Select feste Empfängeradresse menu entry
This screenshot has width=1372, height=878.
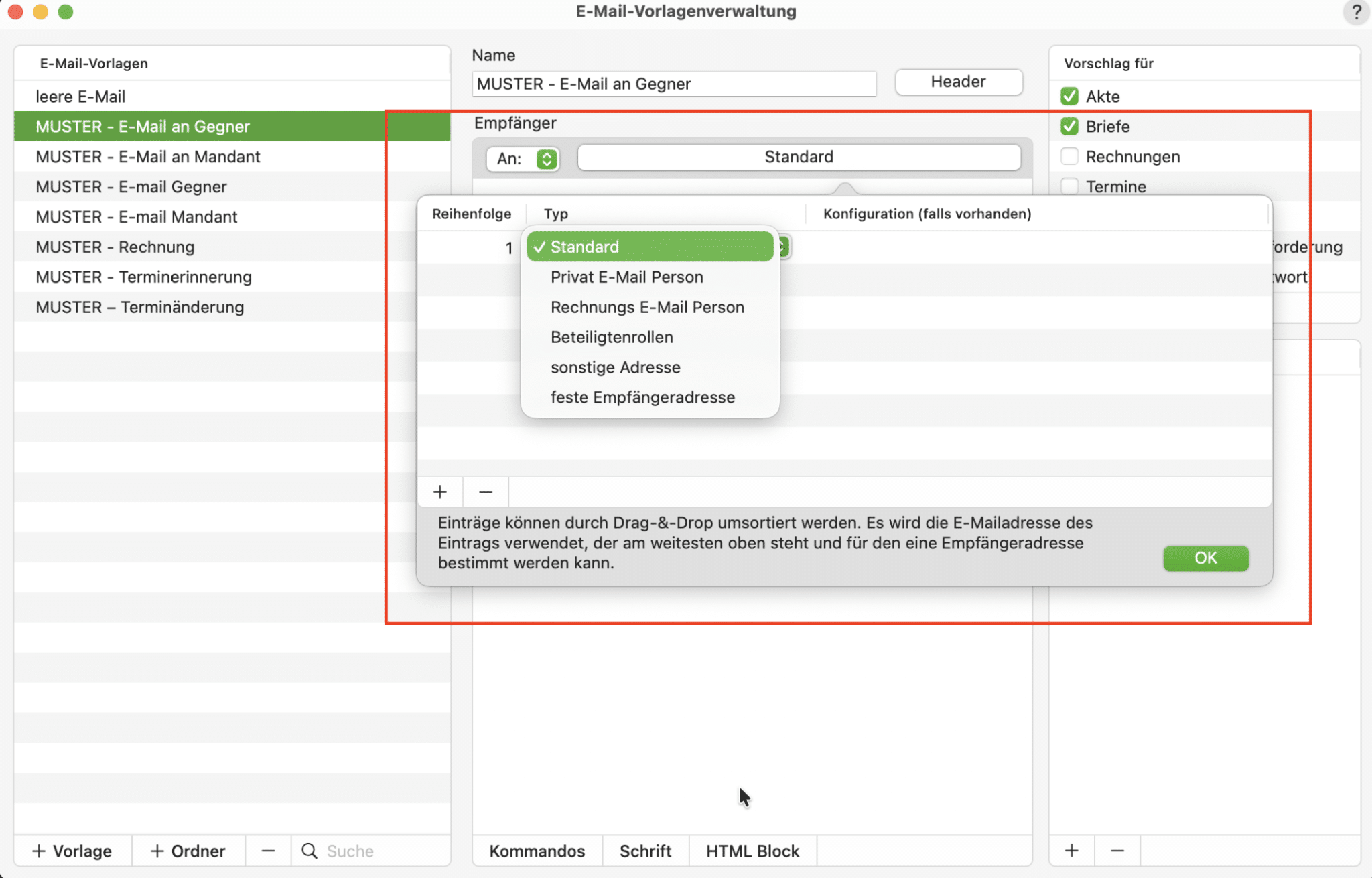click(642, 397)
